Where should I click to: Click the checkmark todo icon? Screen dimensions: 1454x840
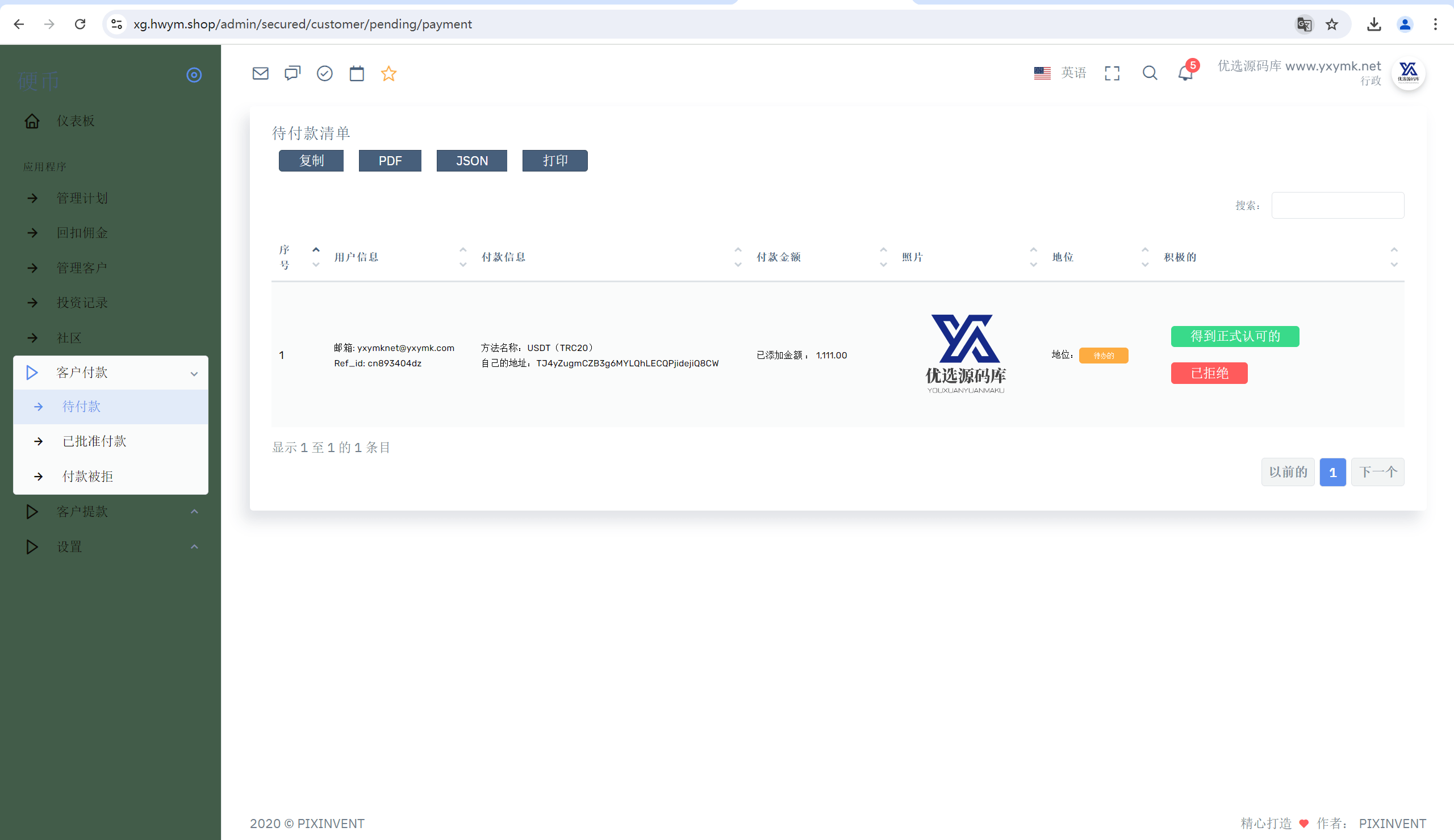pos(325,73)
